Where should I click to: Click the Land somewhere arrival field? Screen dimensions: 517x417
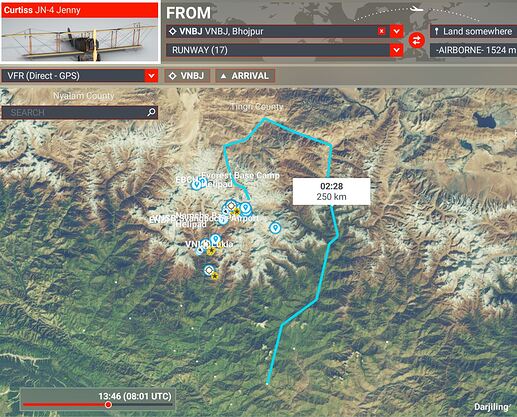(473, 31)
